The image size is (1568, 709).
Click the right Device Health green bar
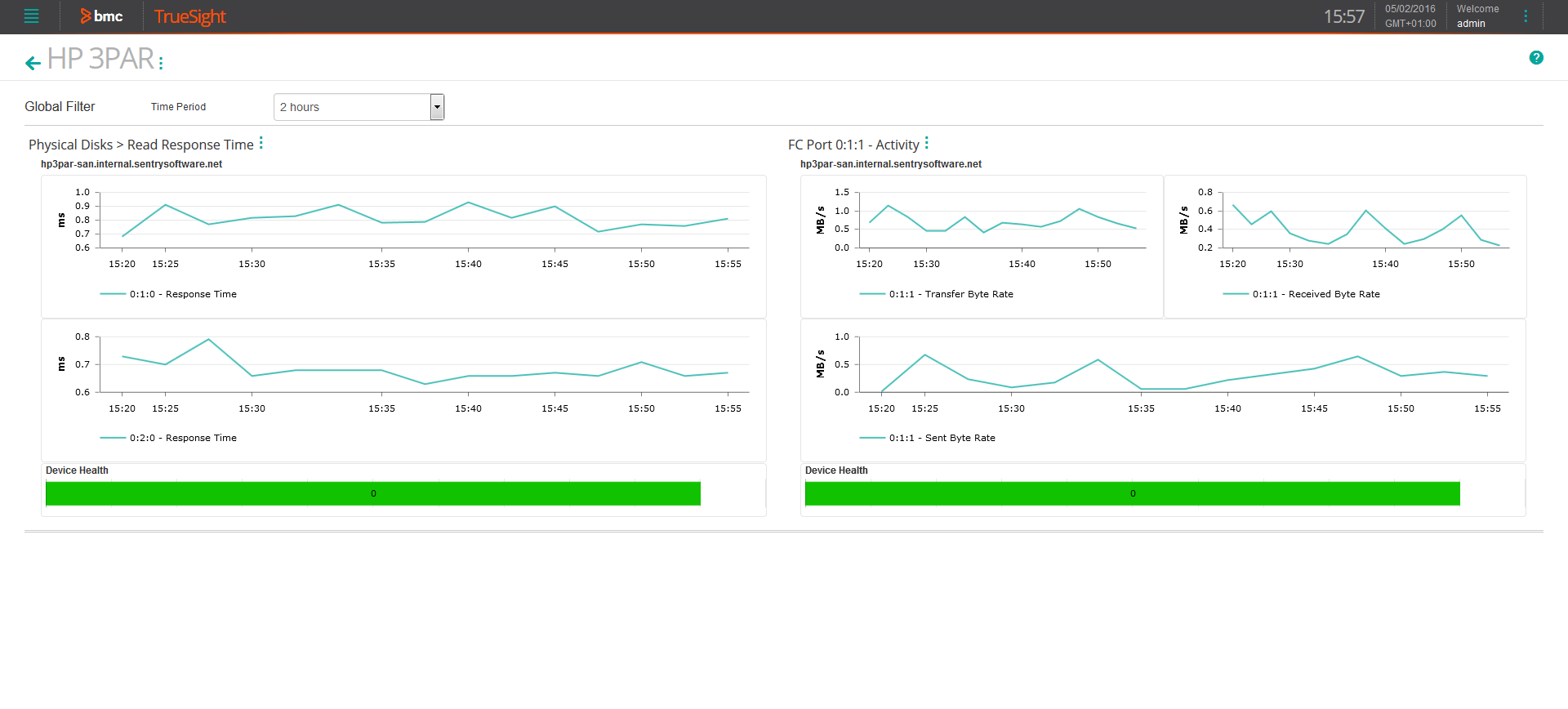(x=1133, y=493)
